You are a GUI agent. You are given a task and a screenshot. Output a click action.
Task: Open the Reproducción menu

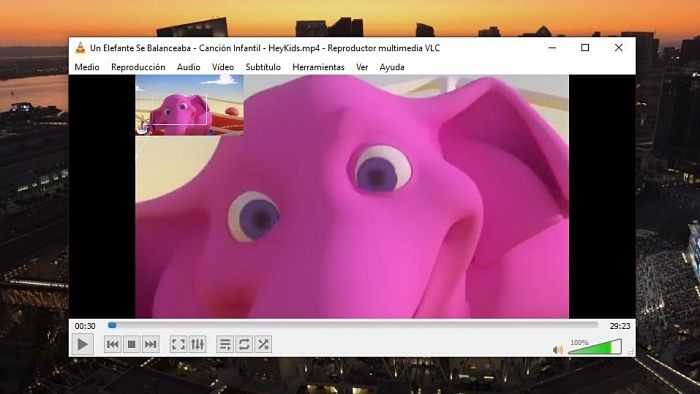(x=138, y=67)
